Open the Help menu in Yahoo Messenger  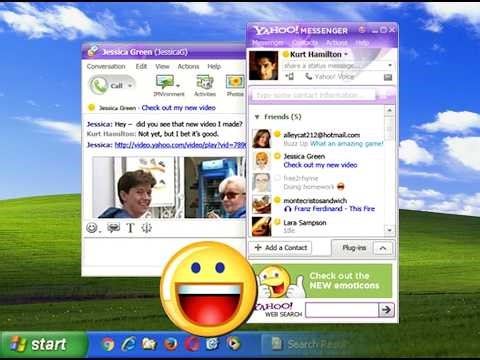pyautogui.click(x=362, y=43)
